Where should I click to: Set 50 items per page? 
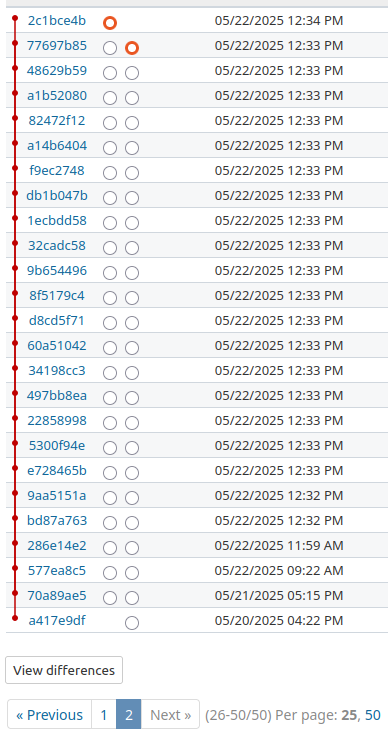tap(373, 715)
